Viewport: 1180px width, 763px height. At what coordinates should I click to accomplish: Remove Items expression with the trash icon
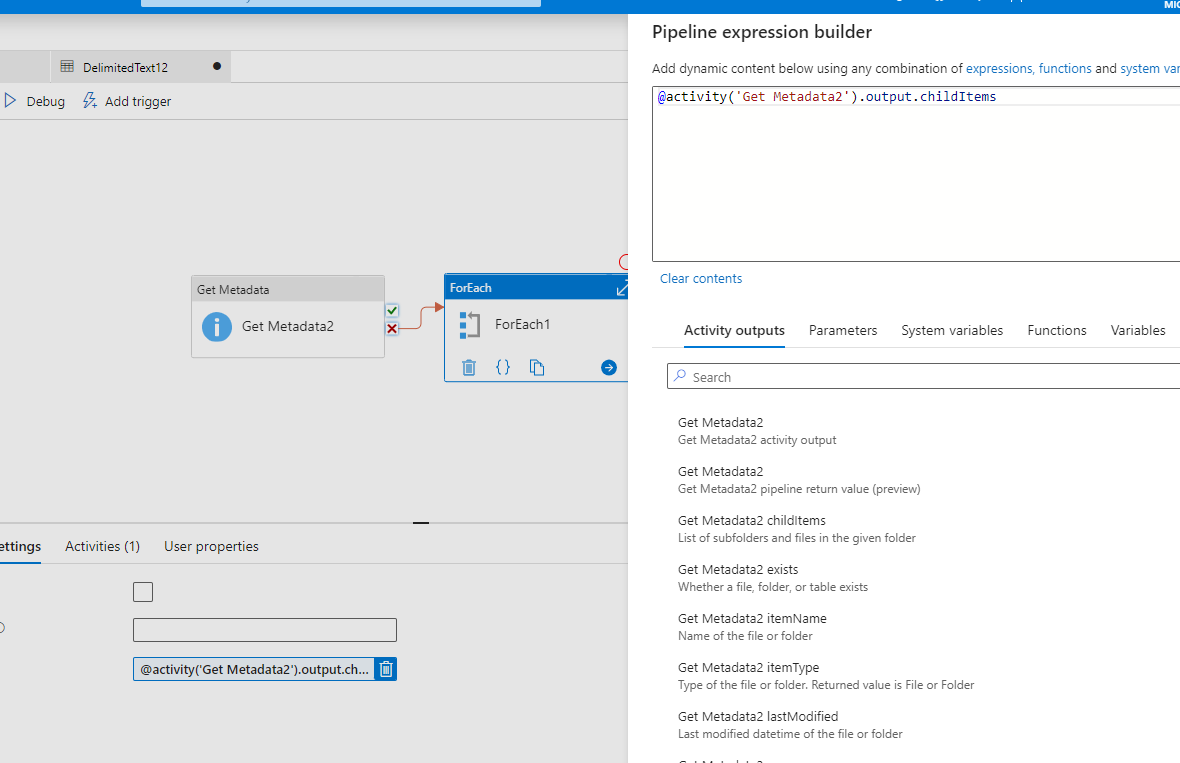(386, 669)
